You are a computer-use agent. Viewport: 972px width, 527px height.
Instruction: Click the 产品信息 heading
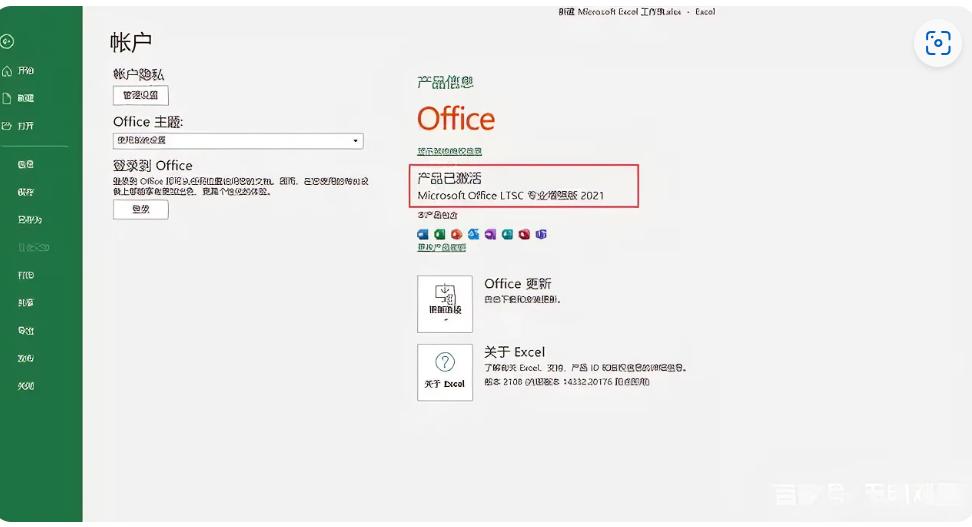[x=445, y=82]
